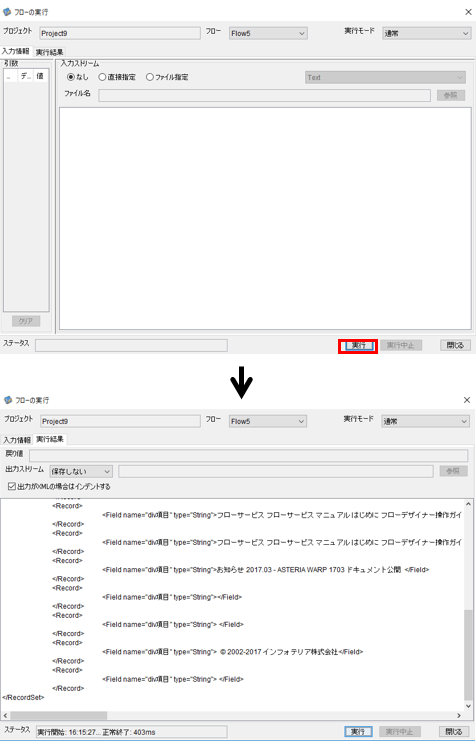Click 閉じる button in upper dialog
Image resolution: width=476 pixels, height=742 pixels.
click(455, 345)
